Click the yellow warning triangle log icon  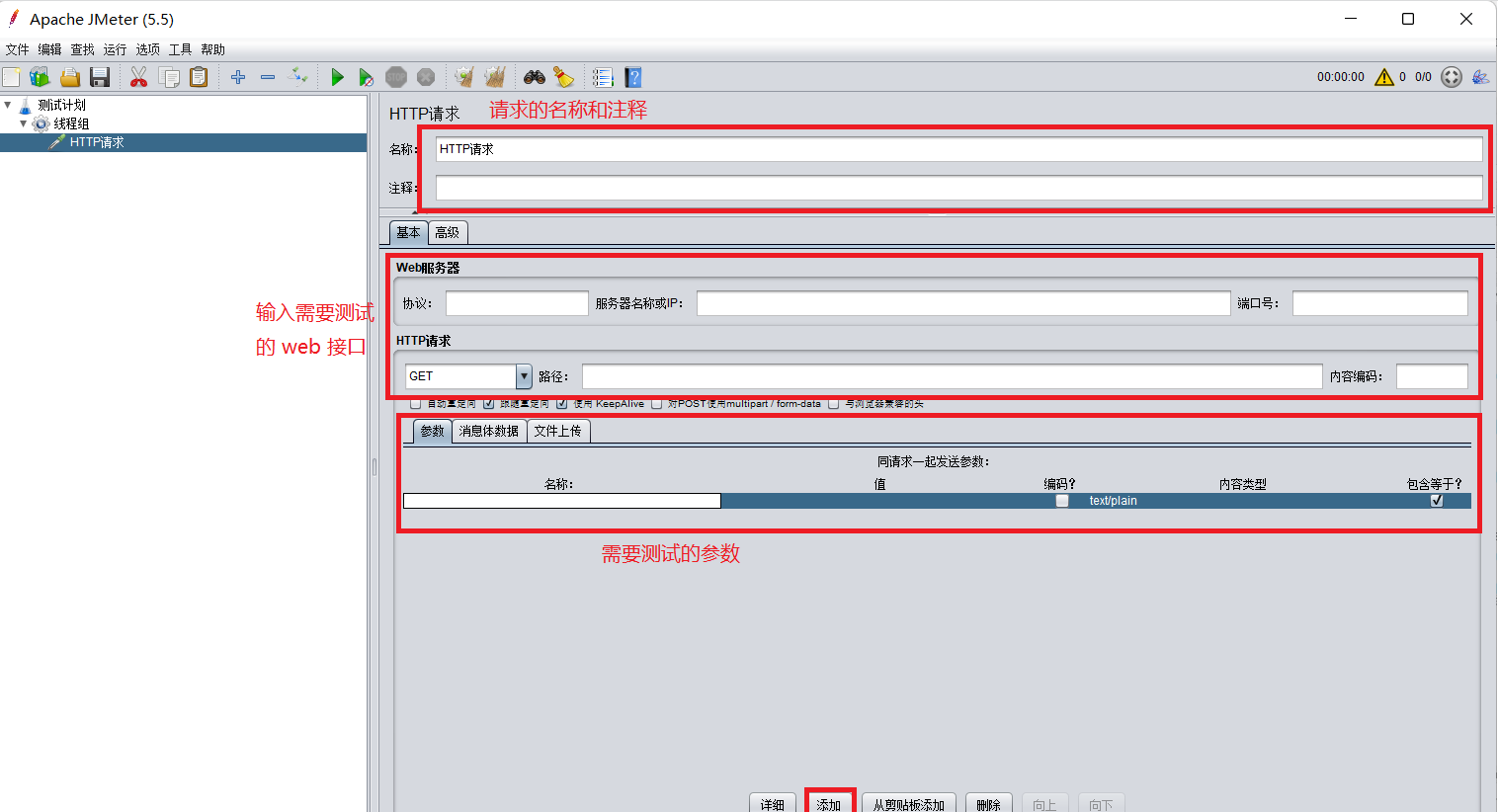(1384, 77)
